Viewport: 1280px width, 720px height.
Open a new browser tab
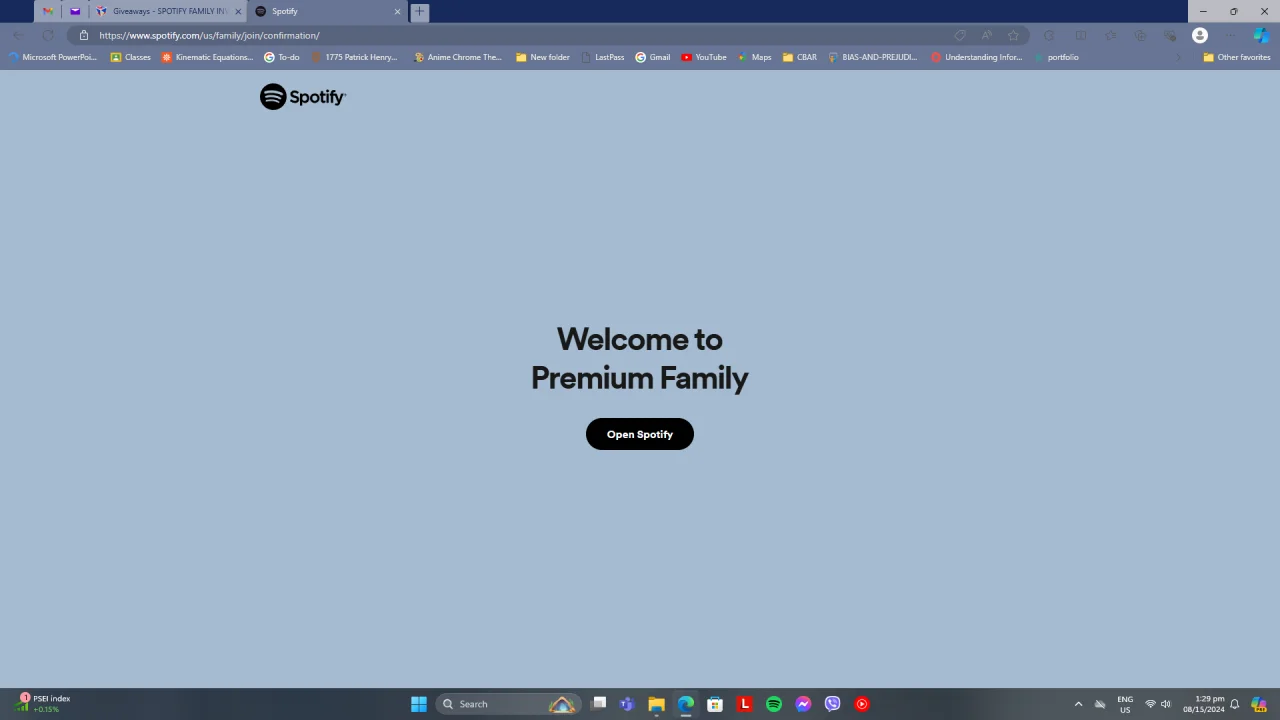pos(420,11)
